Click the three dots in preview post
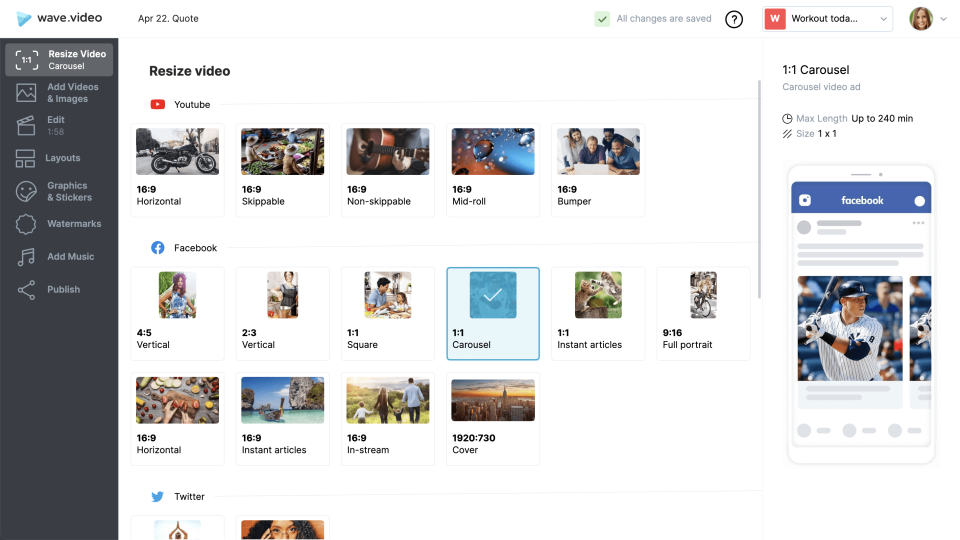Screen dimensions: 960x540 click(918, 223)
